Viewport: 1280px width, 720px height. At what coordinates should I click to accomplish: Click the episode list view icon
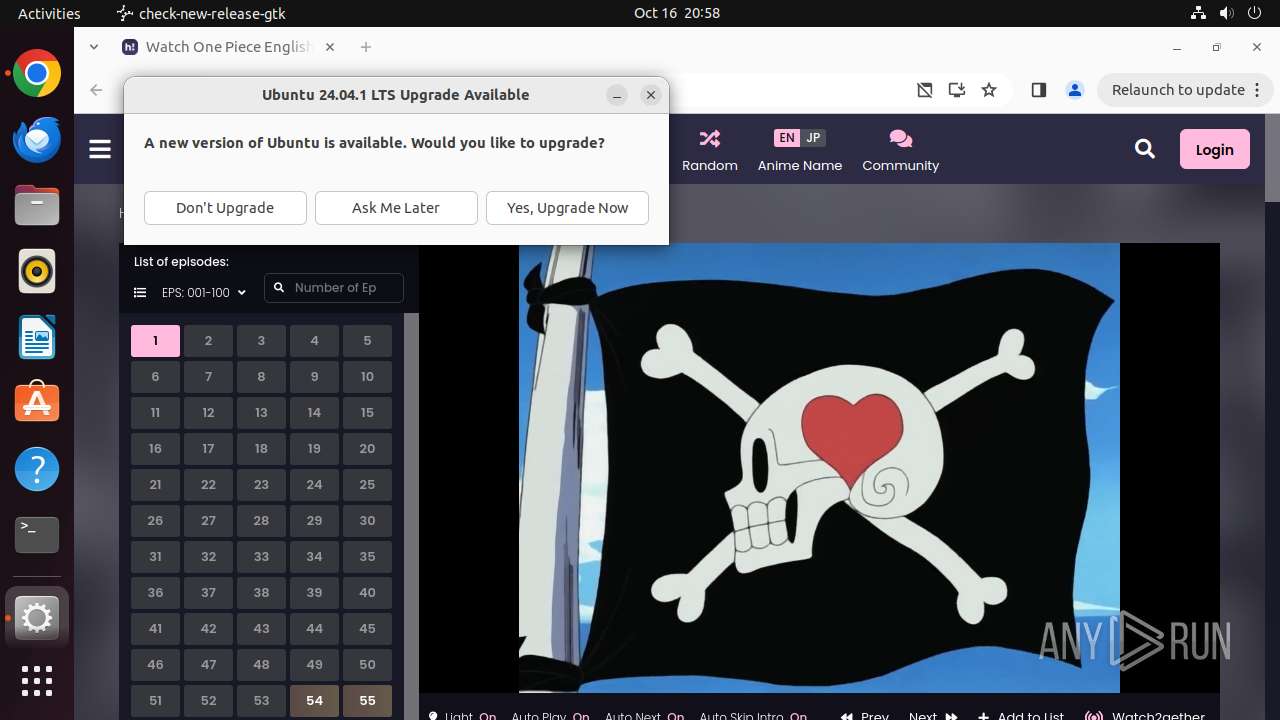click(x=140, y=293)
